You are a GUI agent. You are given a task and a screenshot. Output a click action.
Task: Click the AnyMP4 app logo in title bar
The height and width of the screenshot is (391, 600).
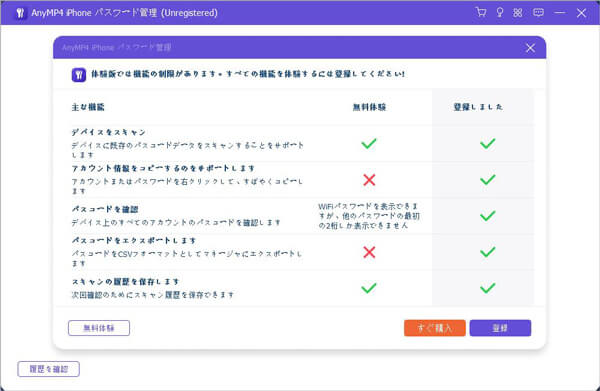20,13
